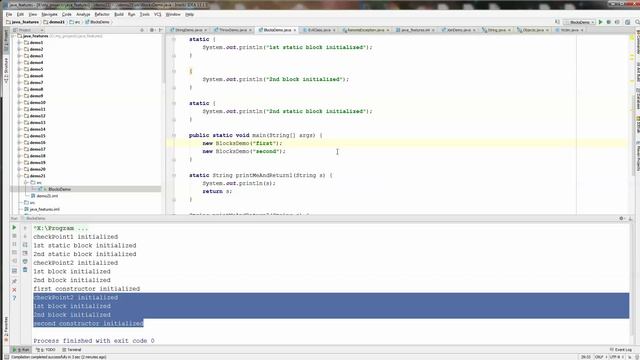Fold first static block in gutter
Viewport: 640px width, 360px height.
click(174, 40)
